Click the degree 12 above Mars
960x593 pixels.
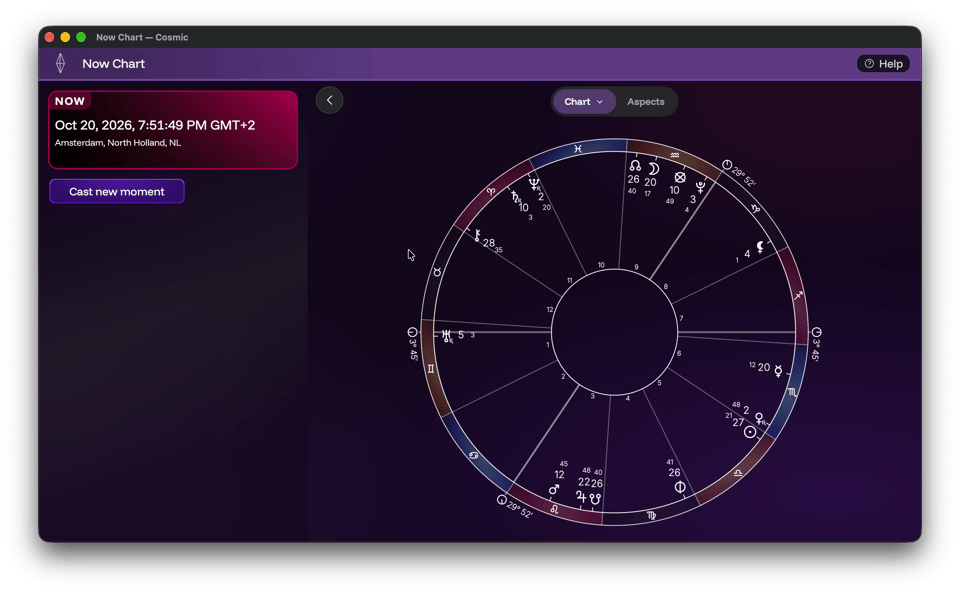coord(559,475)
